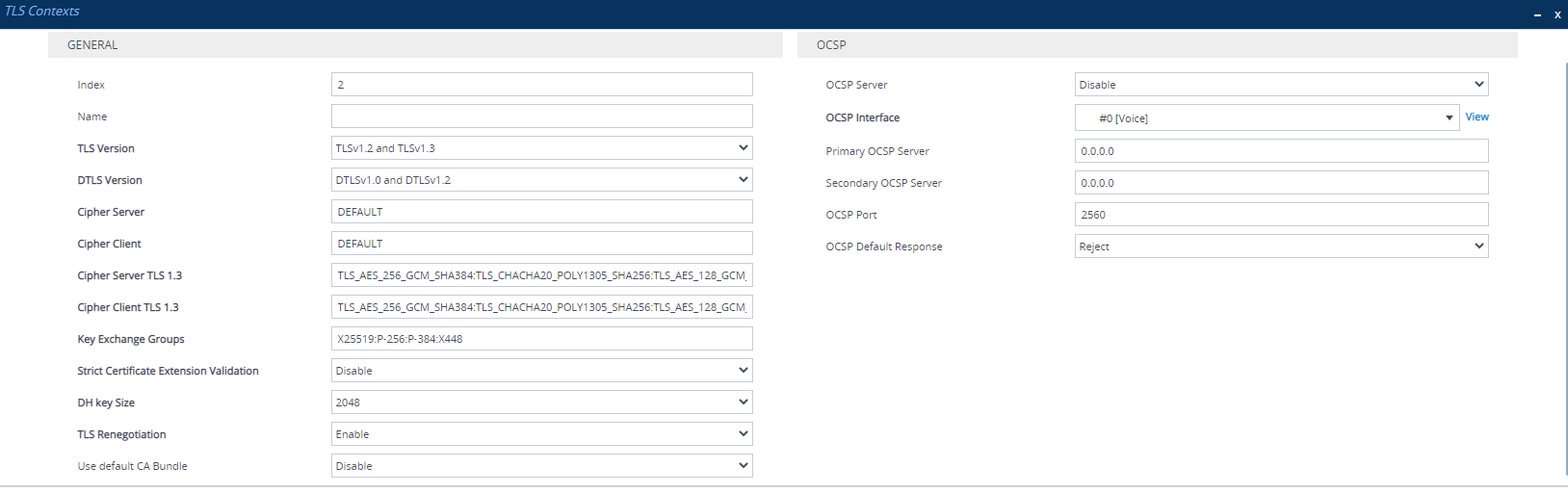The height and width of the screenshot is (493, 1568).
Task: Close the TLS Contexts dialog
Action: [1557, 14]
